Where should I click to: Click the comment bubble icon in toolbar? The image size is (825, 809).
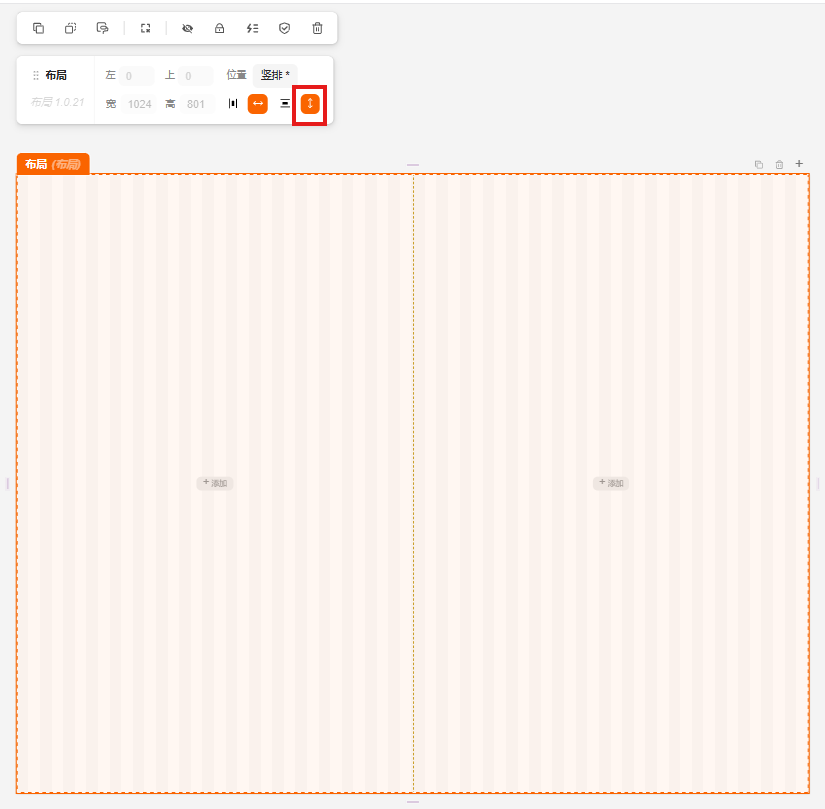102,28
